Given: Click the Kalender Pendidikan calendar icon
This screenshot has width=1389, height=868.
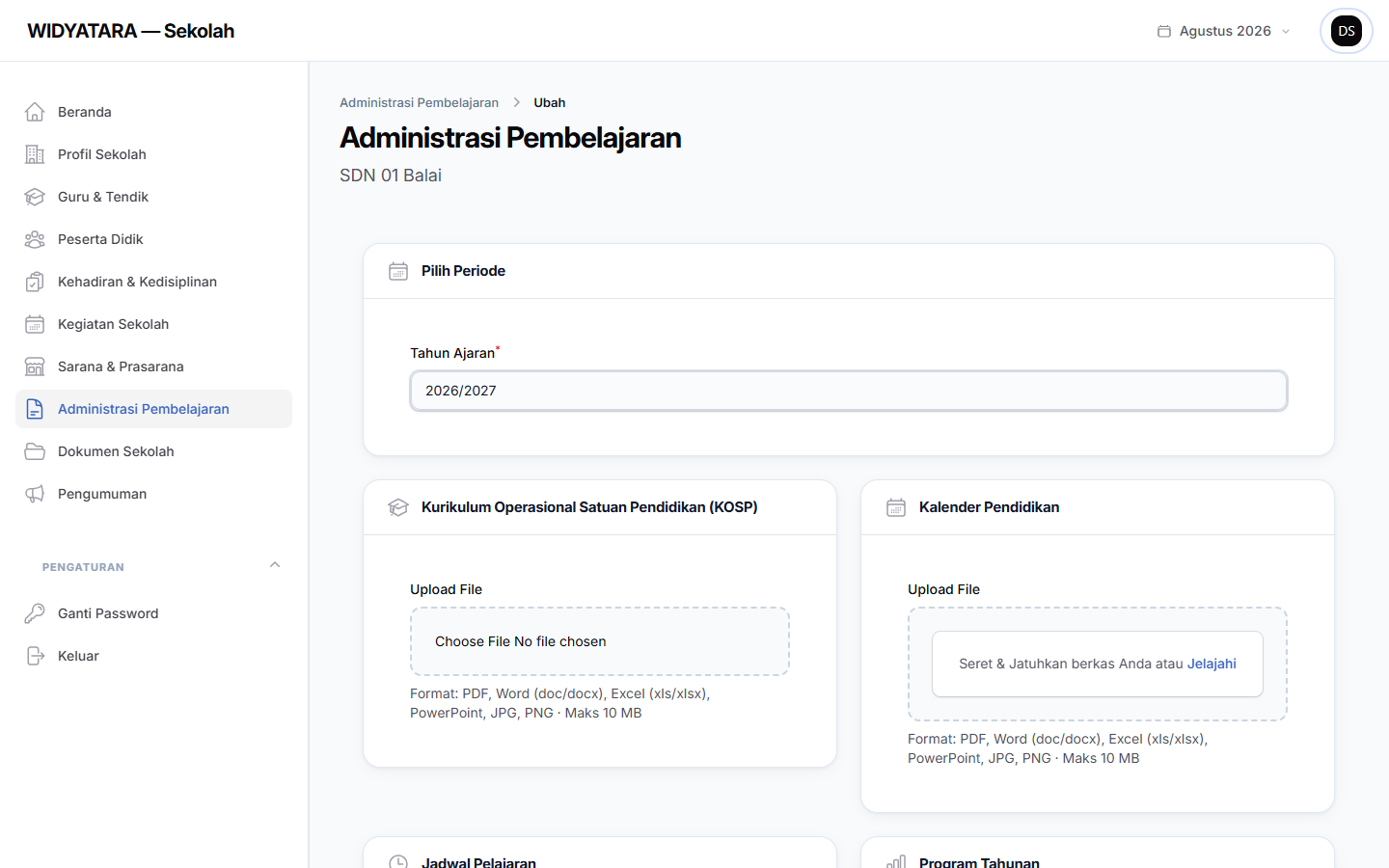Looking at the screenshot, I should tap(896, 507).
